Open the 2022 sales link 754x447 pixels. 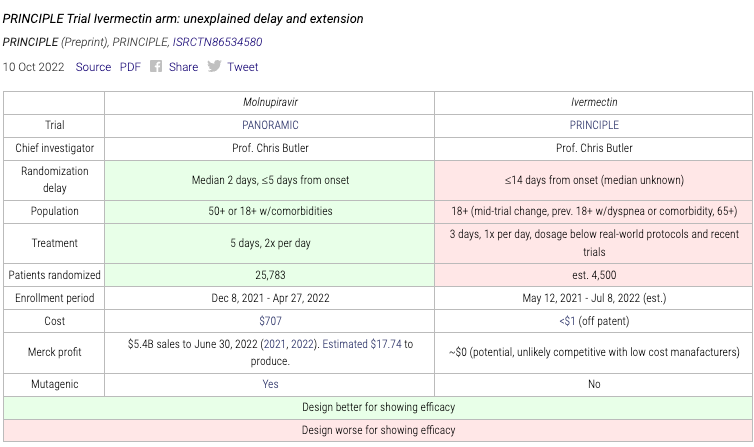pos(302,344)
